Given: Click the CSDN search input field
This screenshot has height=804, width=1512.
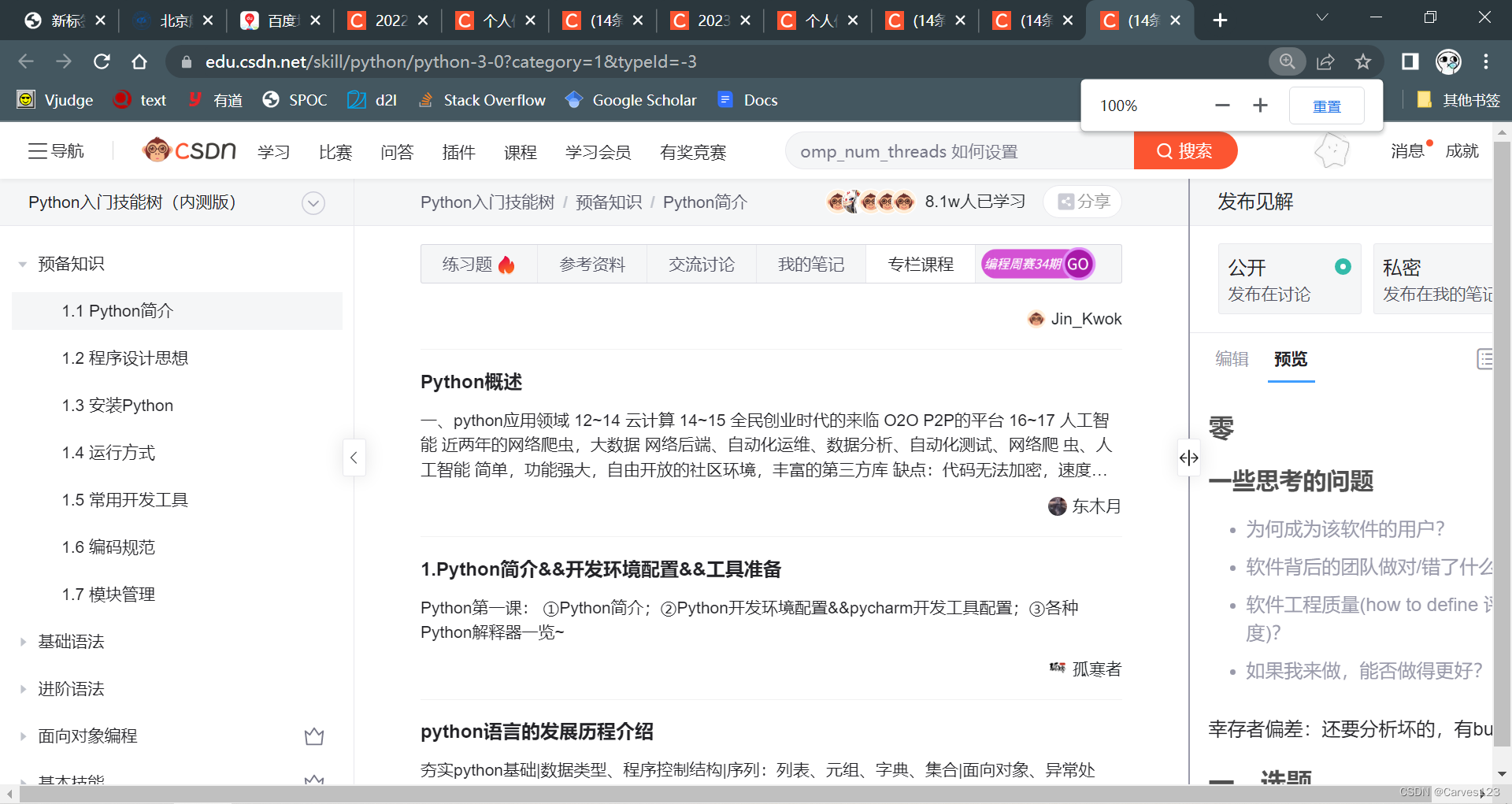Looking at the screenshot, I should tap(959, 151).
